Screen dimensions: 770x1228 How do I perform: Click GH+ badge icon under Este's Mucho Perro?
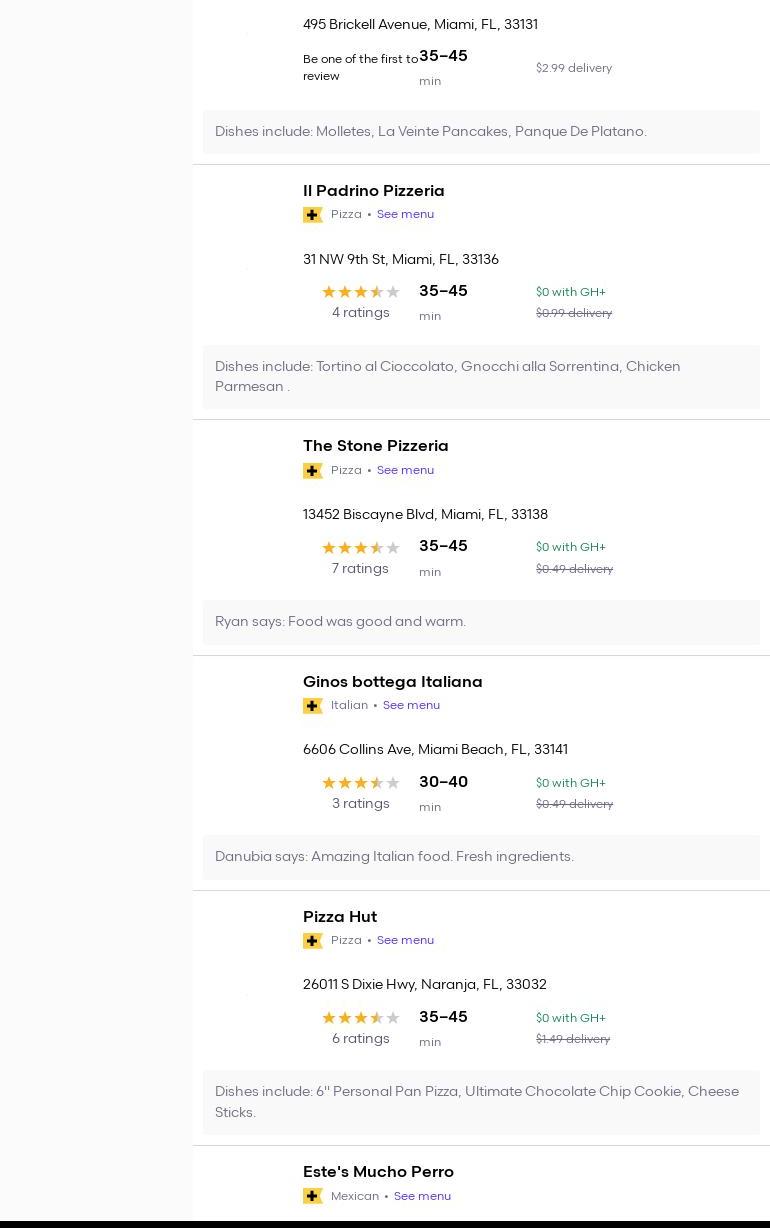pos(312,1196)
